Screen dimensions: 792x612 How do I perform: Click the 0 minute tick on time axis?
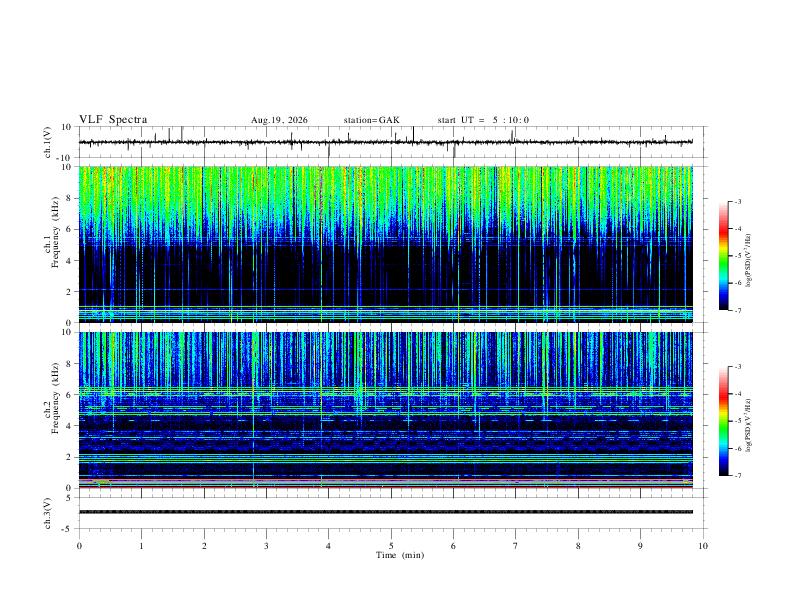79,546
